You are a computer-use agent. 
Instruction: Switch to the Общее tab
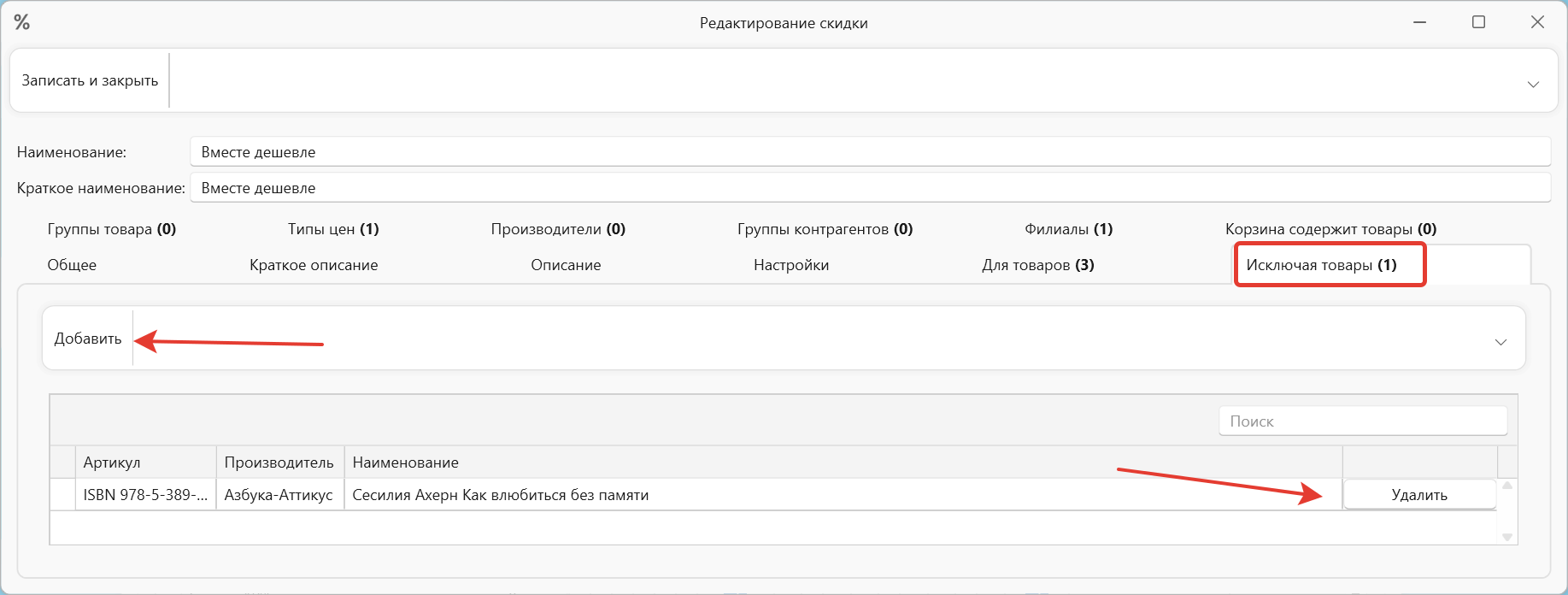[72, 265]
